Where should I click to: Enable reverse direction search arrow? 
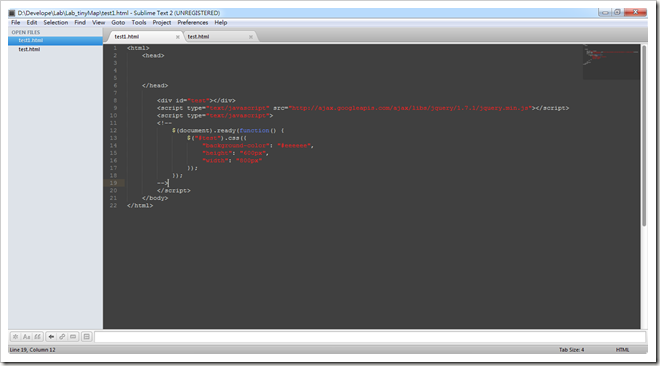coord(51,337)
